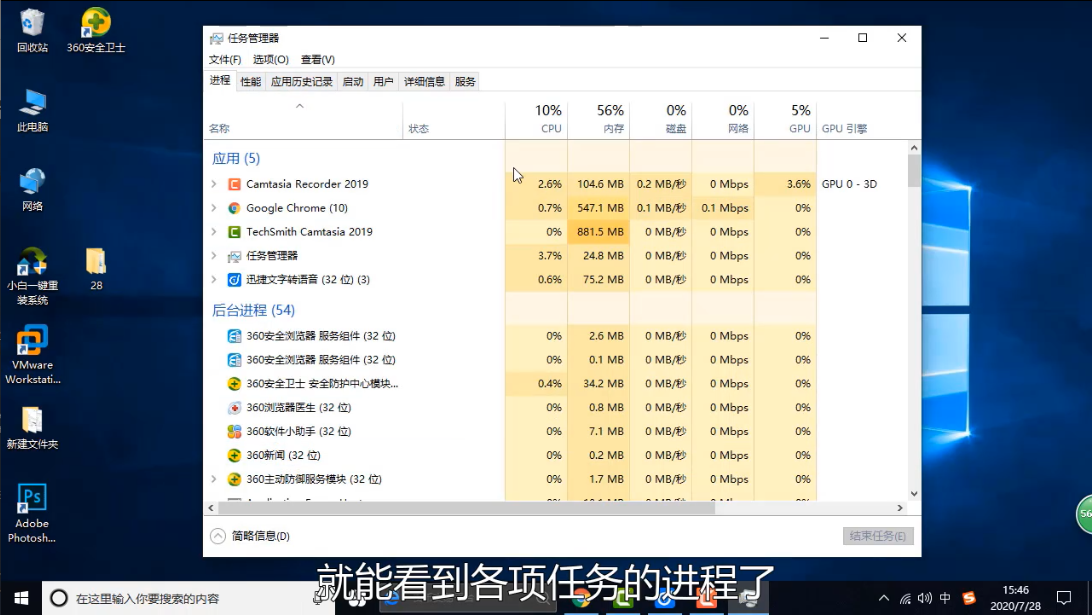Viewport: 1092px width, 615px height.
Task: Collapse to 简略信息 view
Action: (250, 536)
